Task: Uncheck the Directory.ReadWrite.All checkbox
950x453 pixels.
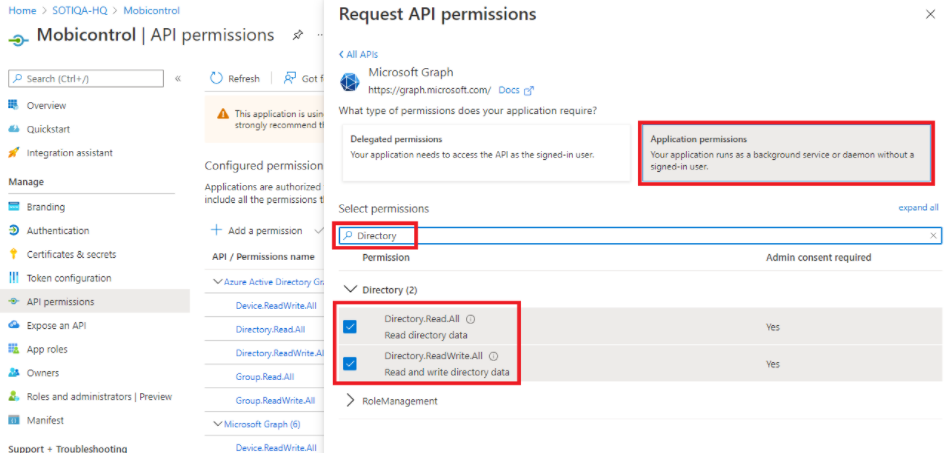Action: (x=350, y=364)
